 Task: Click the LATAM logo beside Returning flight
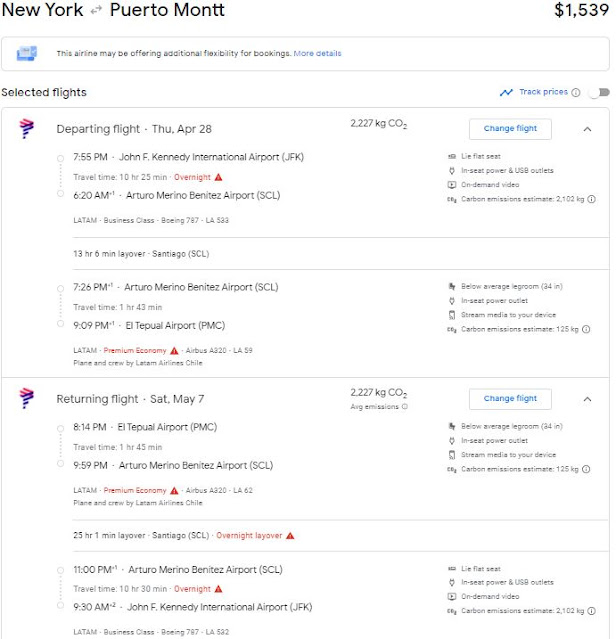(27, 399)
